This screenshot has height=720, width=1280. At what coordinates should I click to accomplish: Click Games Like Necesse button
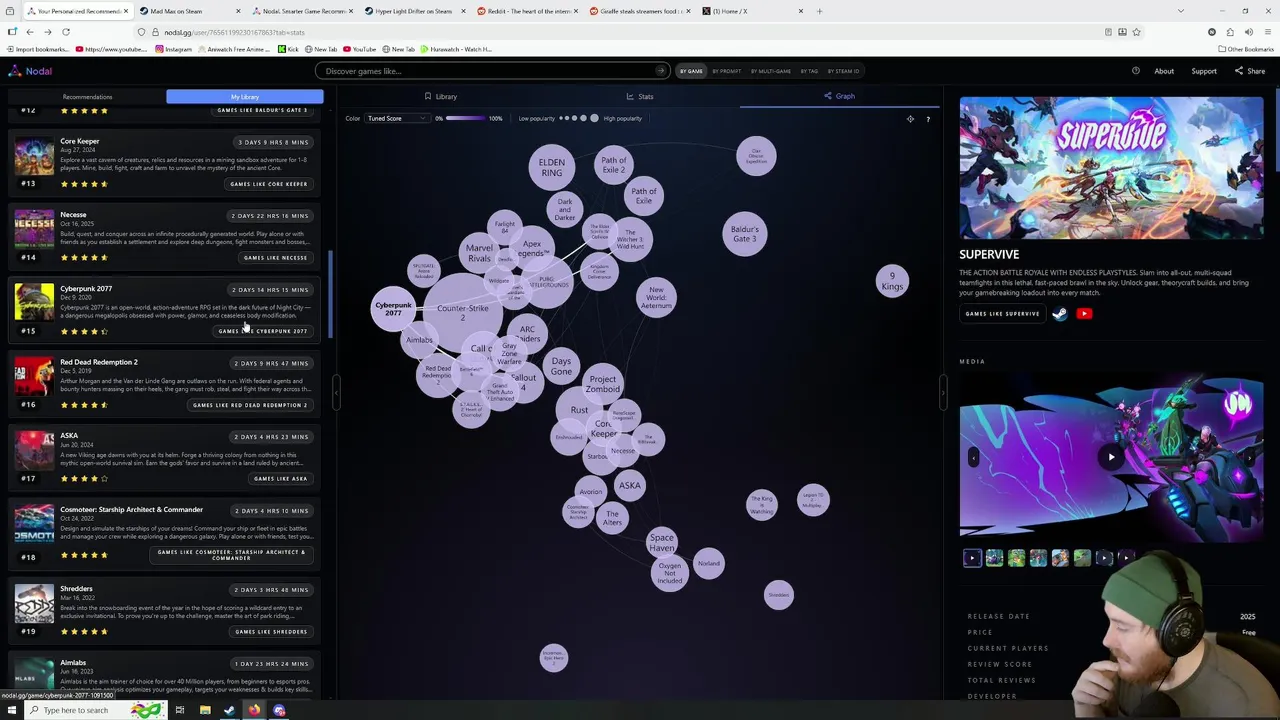tap(275, 258)
